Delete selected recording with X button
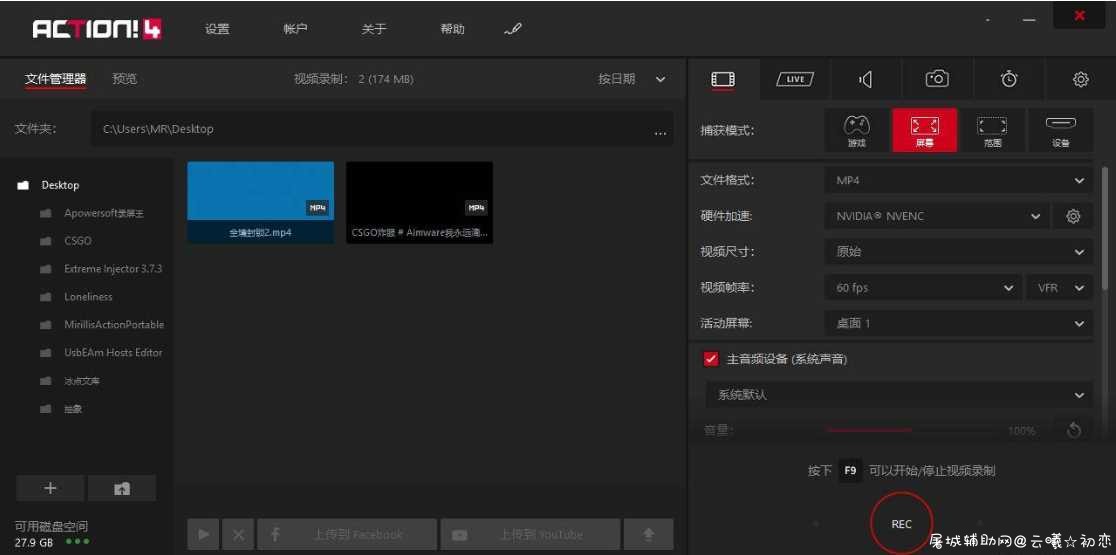Screen dimensions: 1116x555 238,534
